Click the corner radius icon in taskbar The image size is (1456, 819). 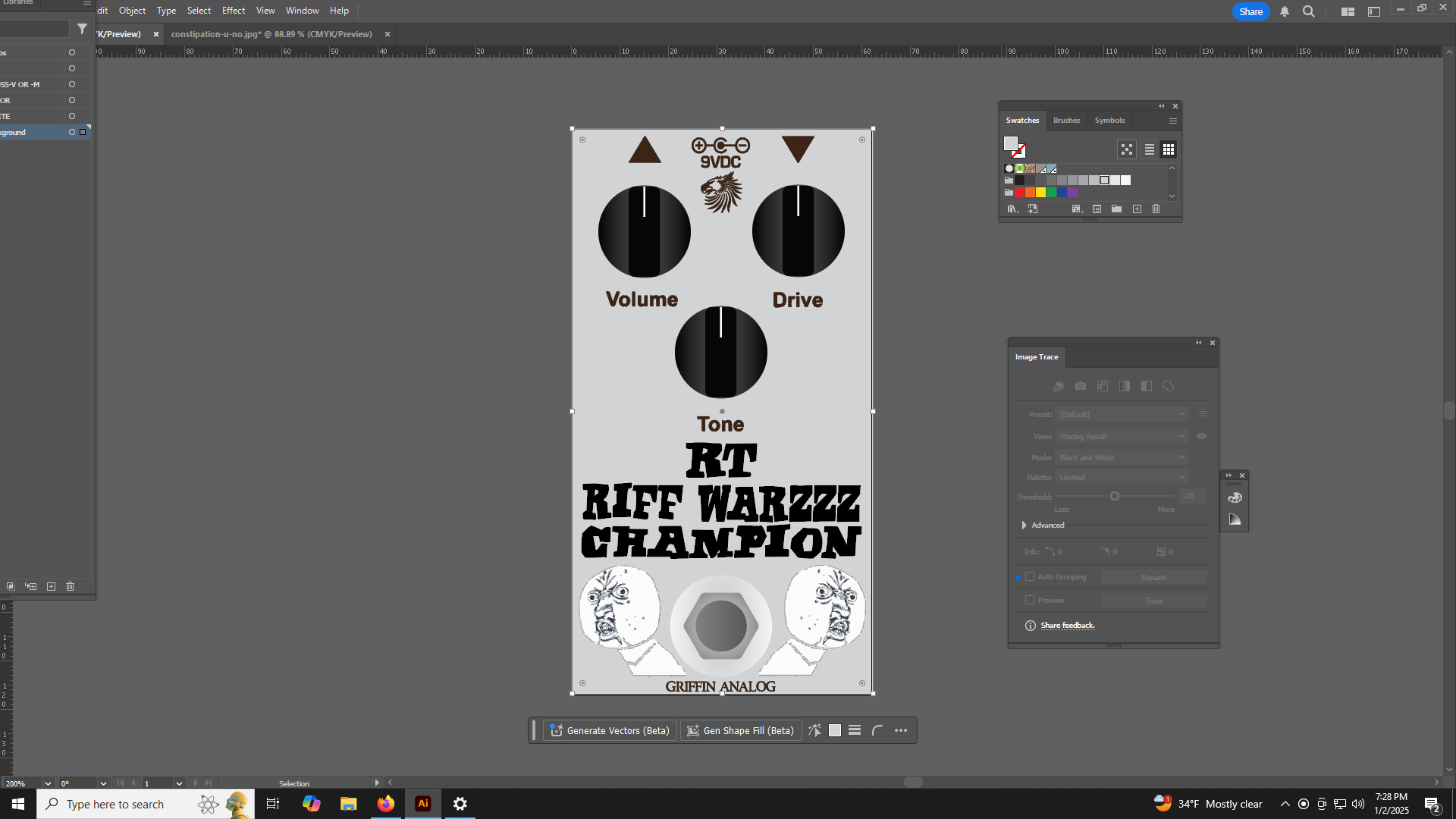click(x=877, y=731)
